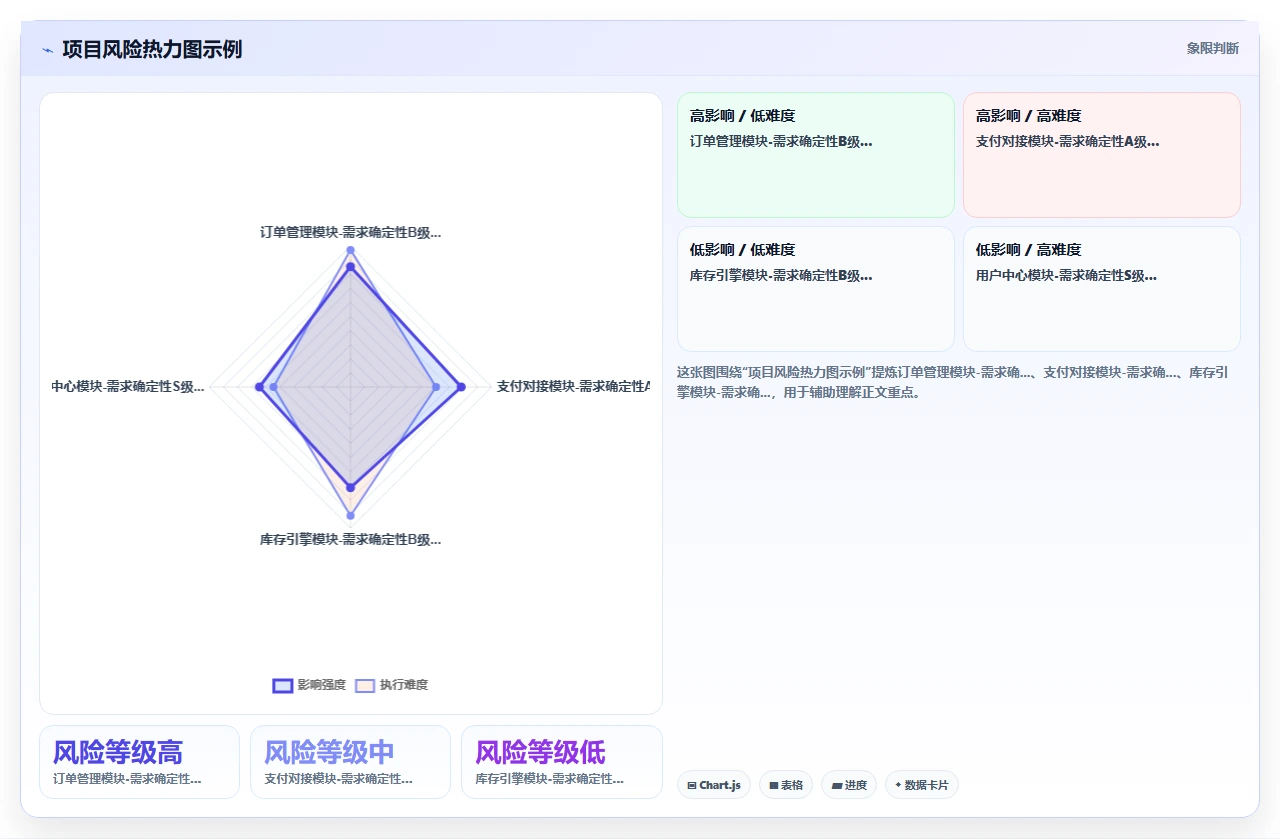Toggle the 执行难度 legend item
1280x839 pixels.
coord(391,685)
